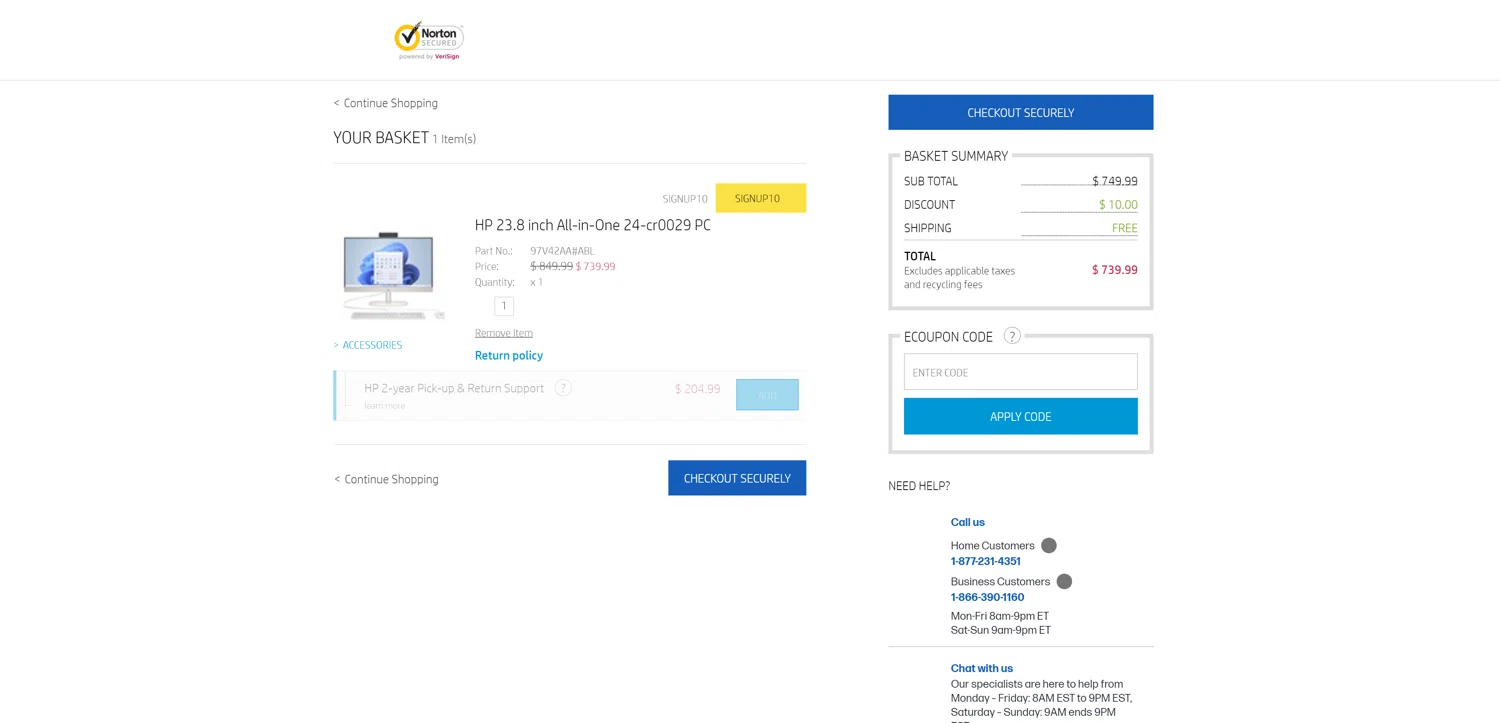
Task: Click the info dot next to Business Customers
Action: (x=1064, y=582)
